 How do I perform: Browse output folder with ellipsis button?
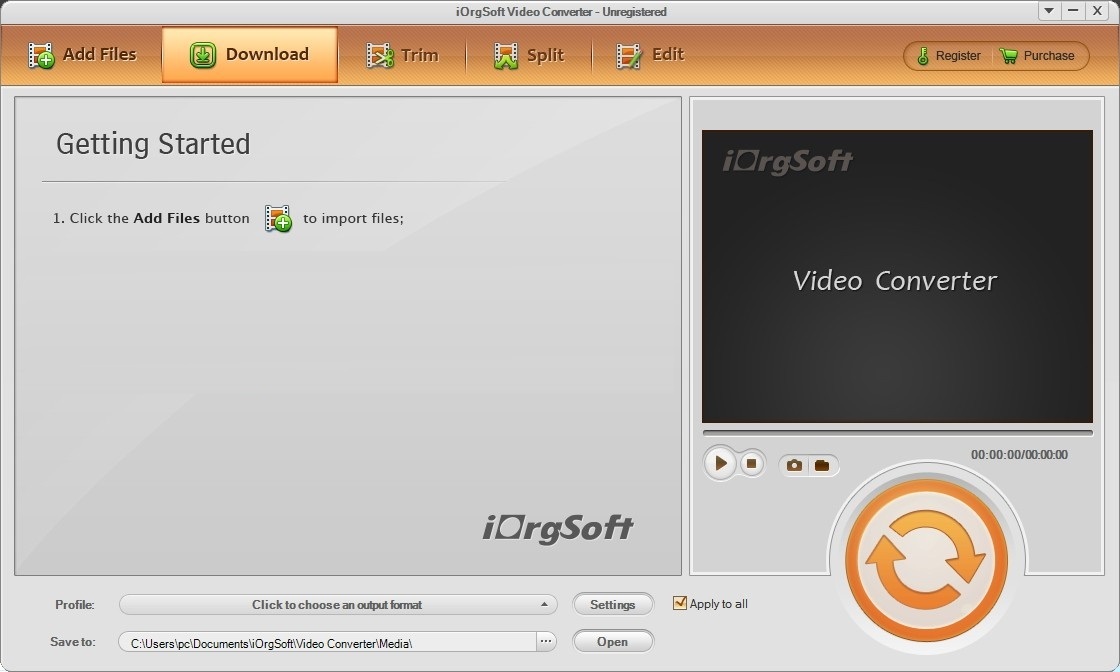pos(546,642)
